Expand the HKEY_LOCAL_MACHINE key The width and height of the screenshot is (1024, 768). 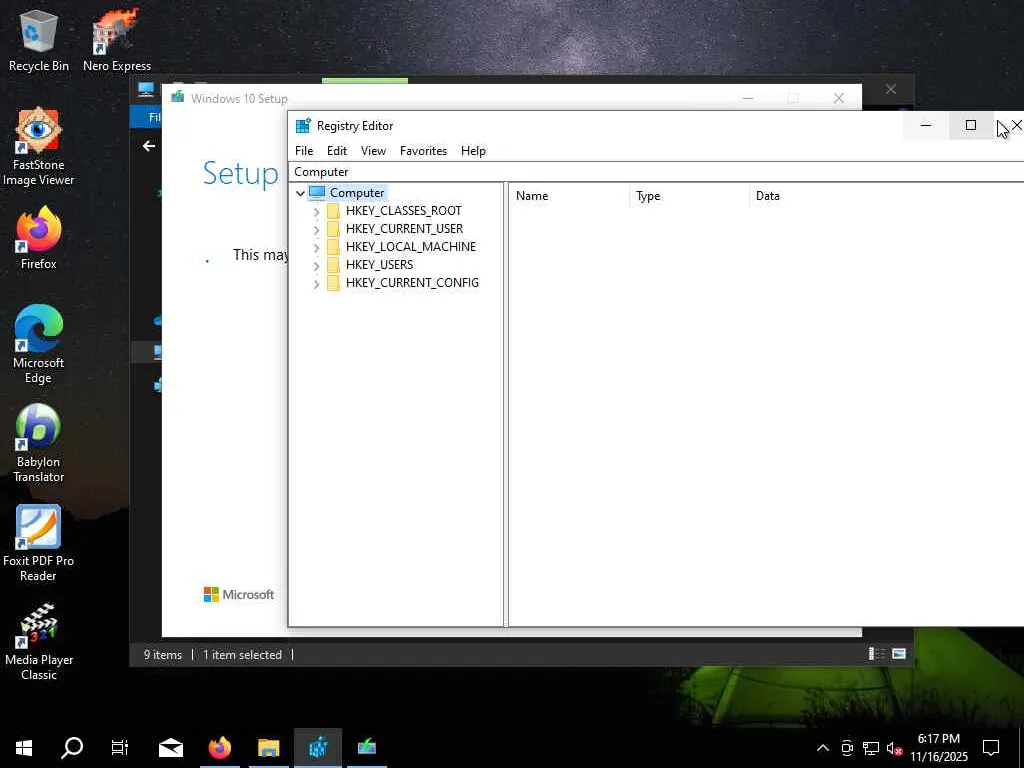coord(317,248)
